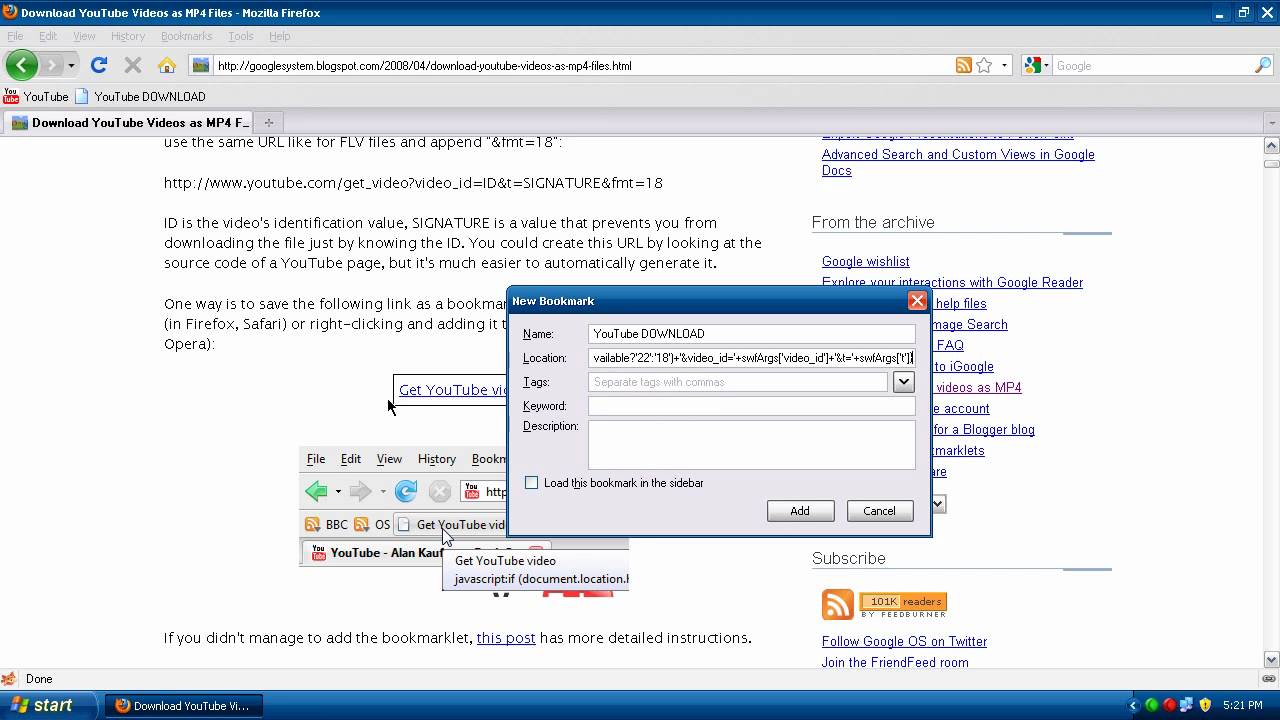Bookmark this page with the star icon
1280x720 pixels.
(984, 65)
